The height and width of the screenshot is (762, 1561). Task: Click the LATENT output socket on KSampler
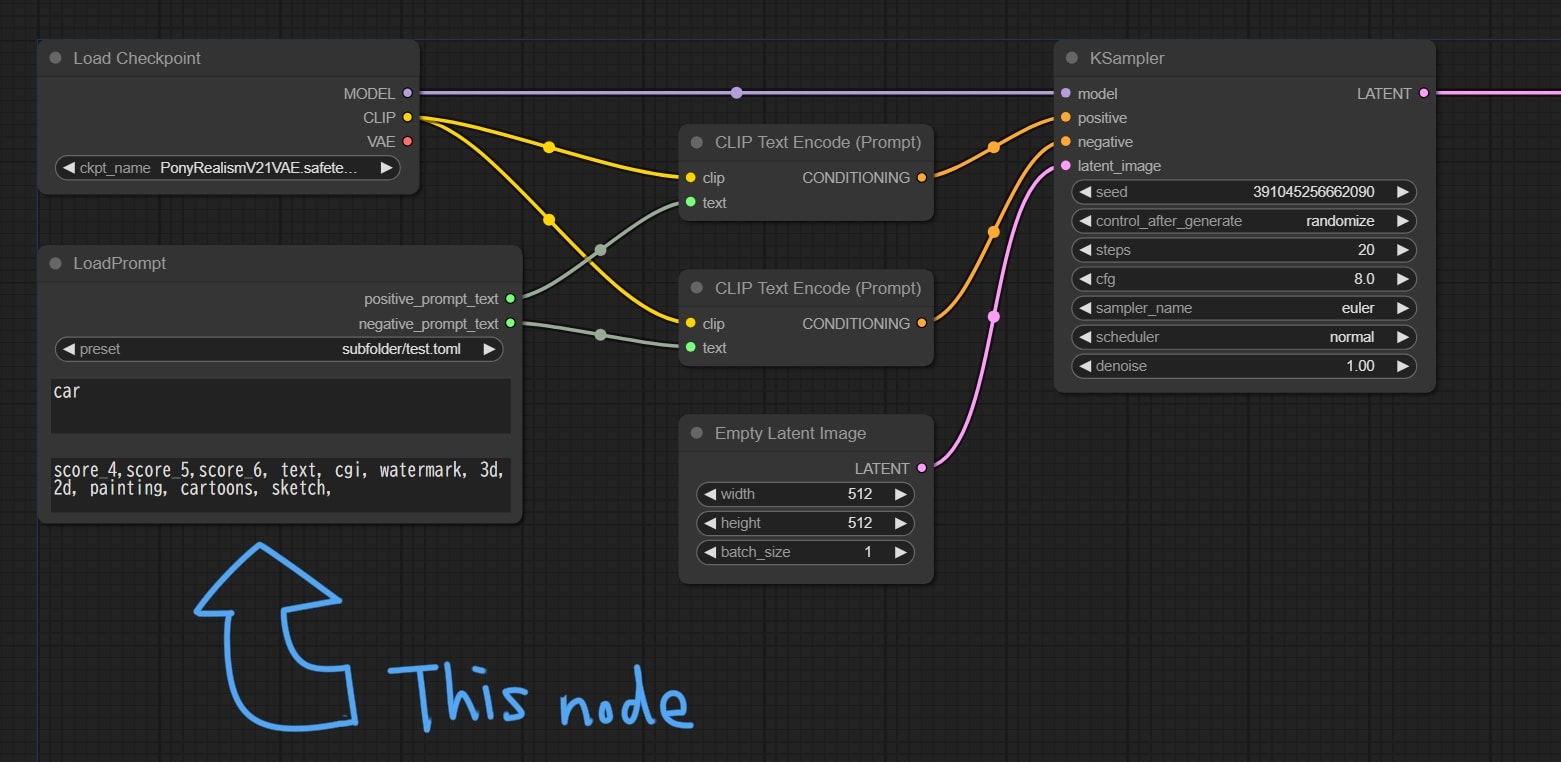pyautogui.click(x=1424, y=93)
